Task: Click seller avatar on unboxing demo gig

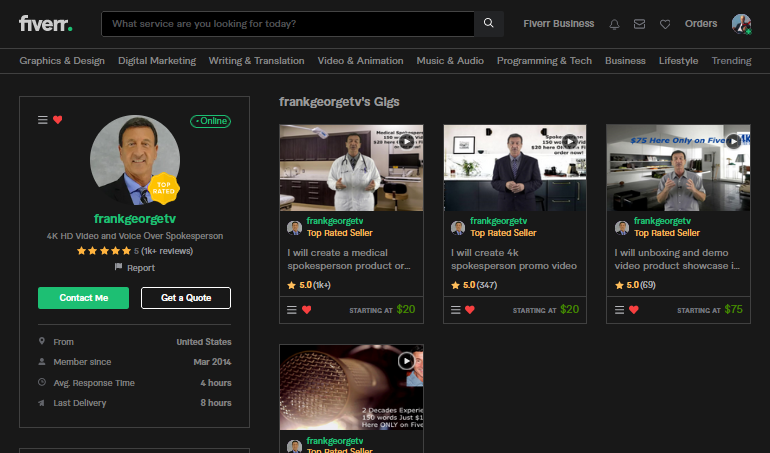Action: click(622, 227)
